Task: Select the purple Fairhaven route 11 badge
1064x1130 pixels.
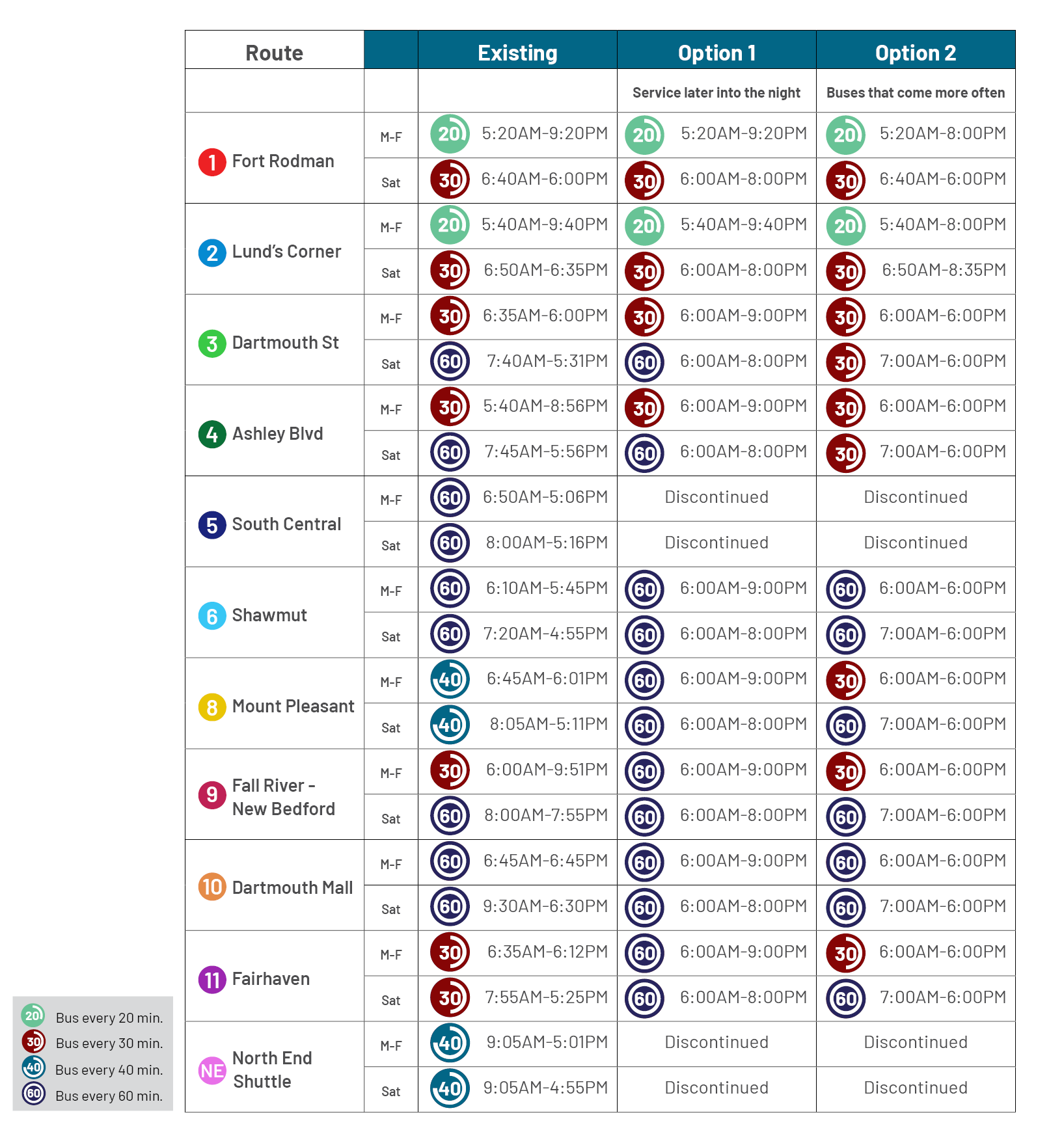Action: click(x=211, y=979)
